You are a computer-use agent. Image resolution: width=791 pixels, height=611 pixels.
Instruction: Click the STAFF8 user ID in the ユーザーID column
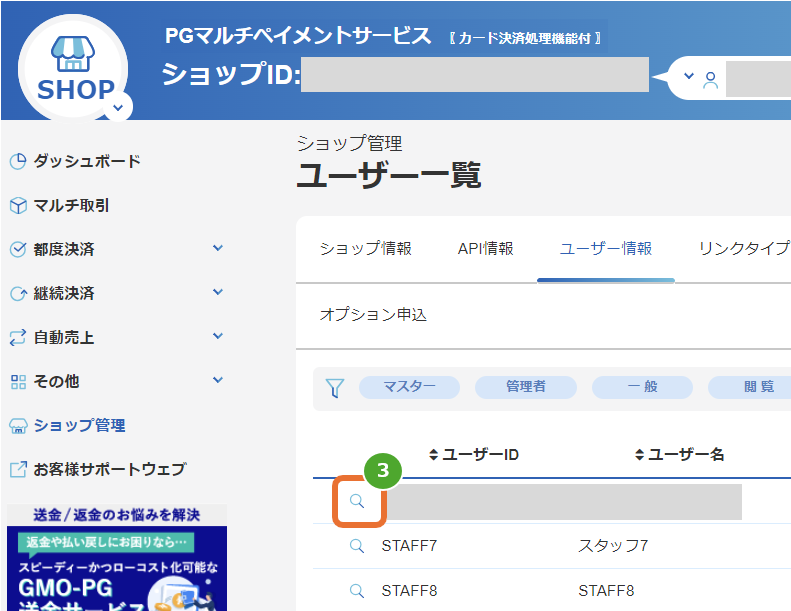tap(409, 591)
